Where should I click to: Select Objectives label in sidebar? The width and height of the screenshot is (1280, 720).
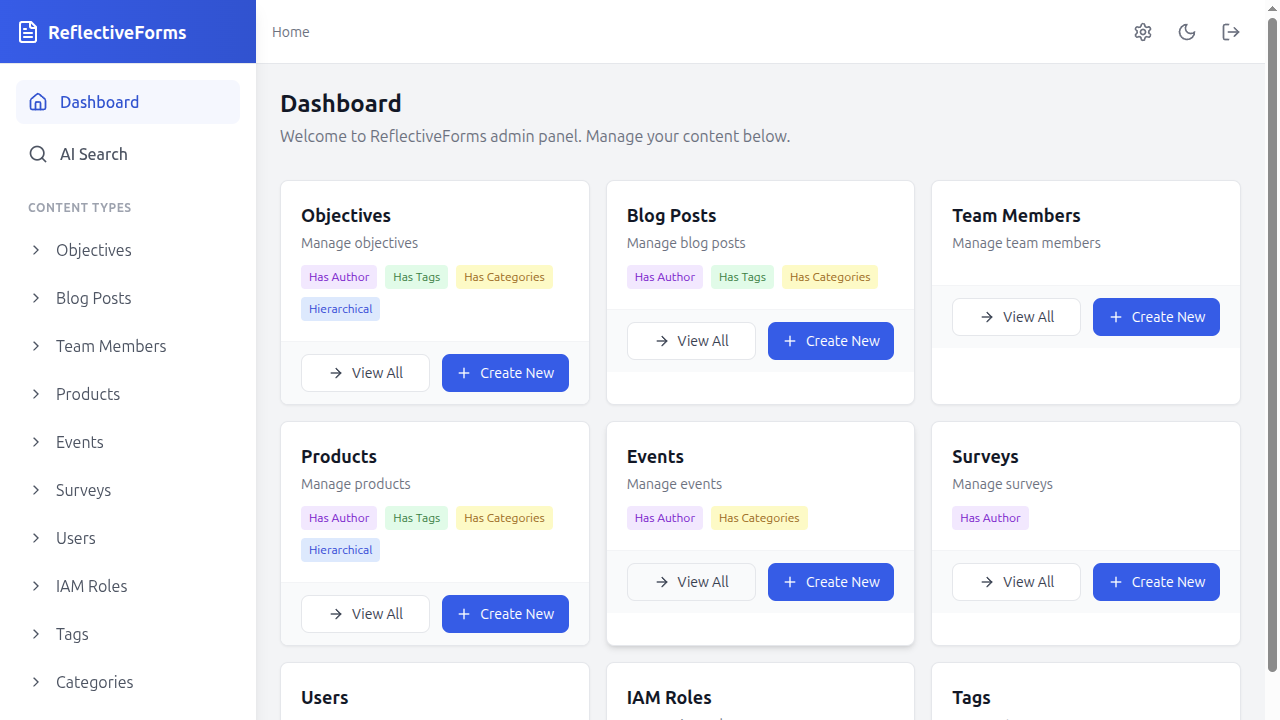(94, 250)
